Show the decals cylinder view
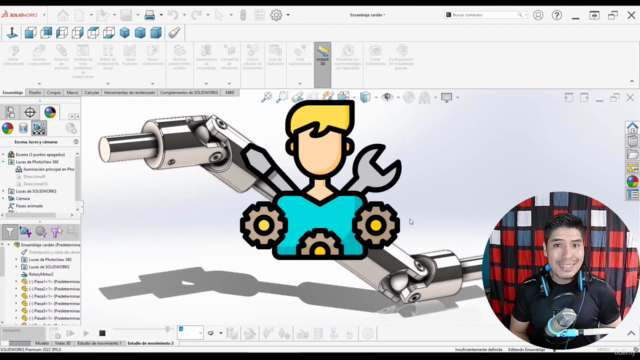Image resolution: width=640 pixels, height=360 pixels. click(x=23, y=128)
